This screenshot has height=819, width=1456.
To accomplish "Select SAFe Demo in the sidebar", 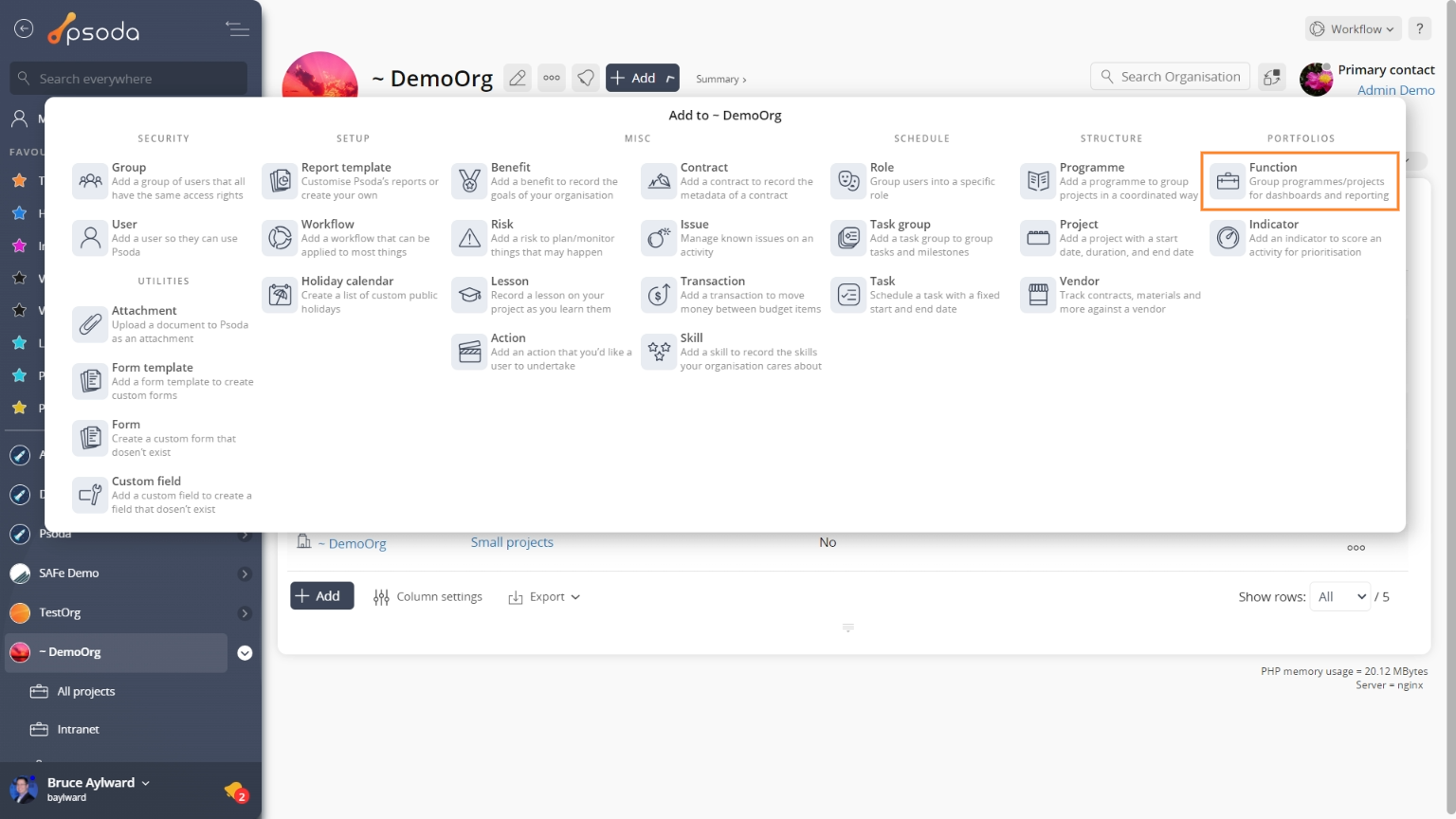I will point(68,573).
